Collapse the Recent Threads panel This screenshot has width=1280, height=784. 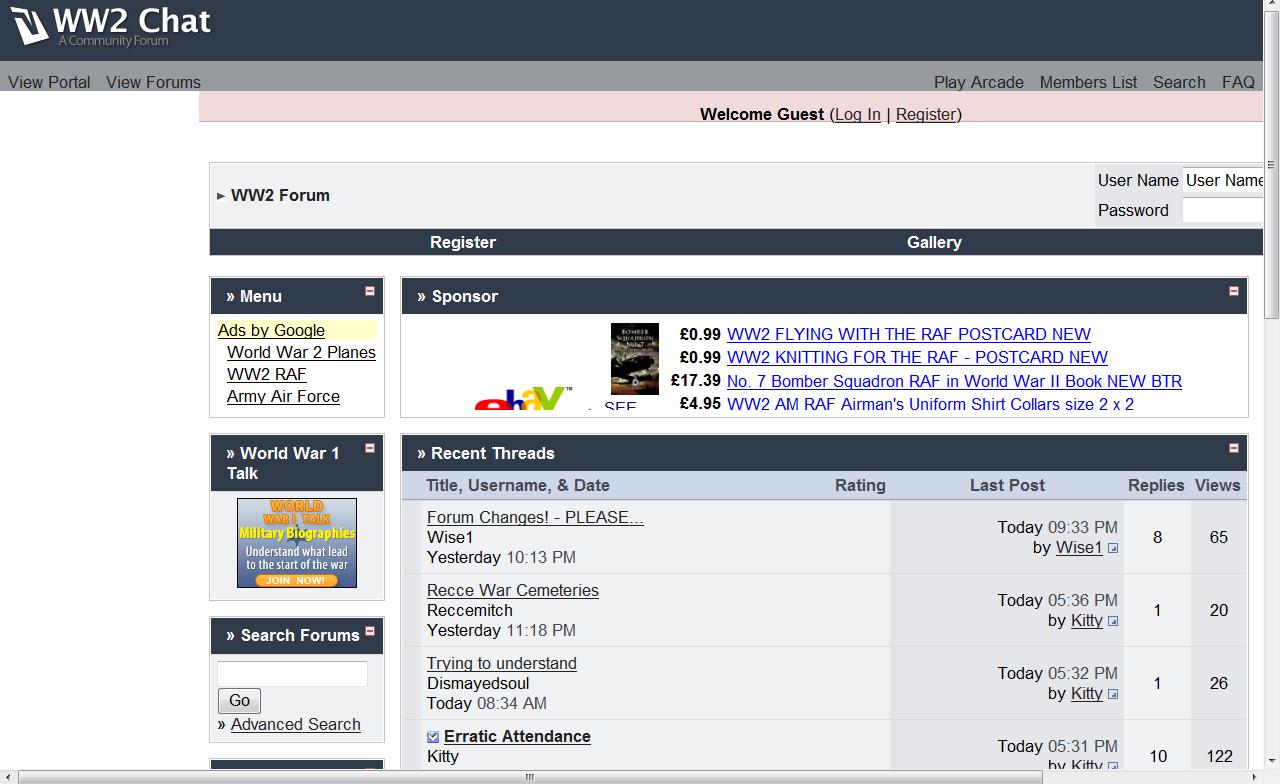click(x=1233, y=448)
